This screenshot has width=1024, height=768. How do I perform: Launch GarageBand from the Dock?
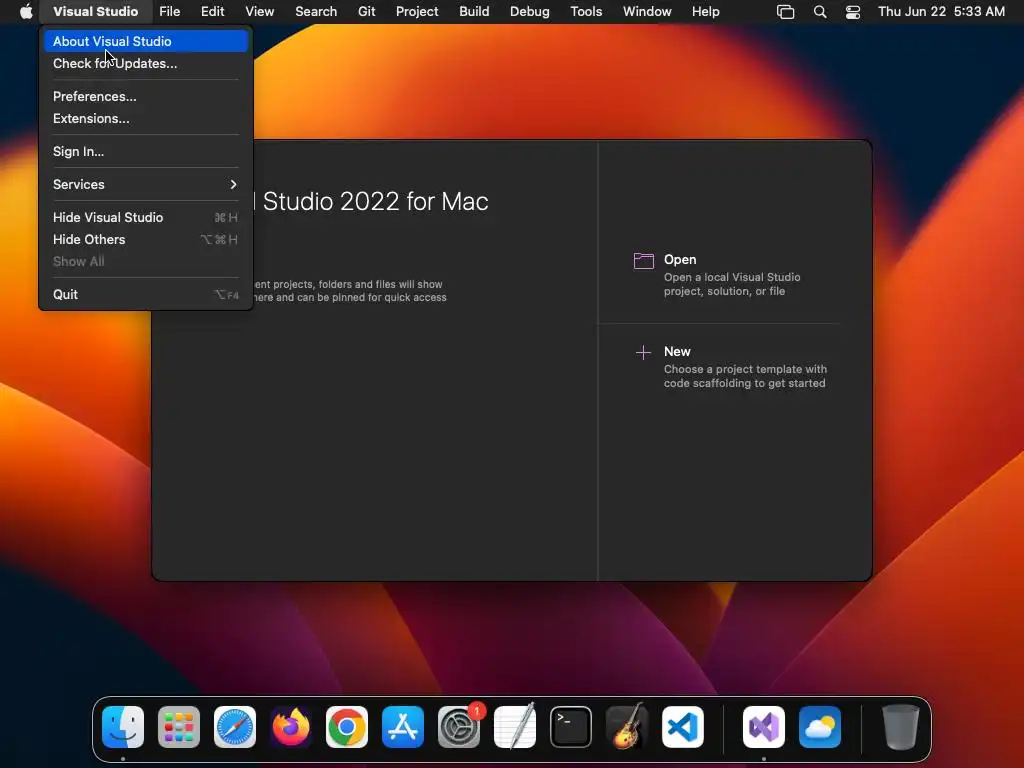tap(627, 727)
